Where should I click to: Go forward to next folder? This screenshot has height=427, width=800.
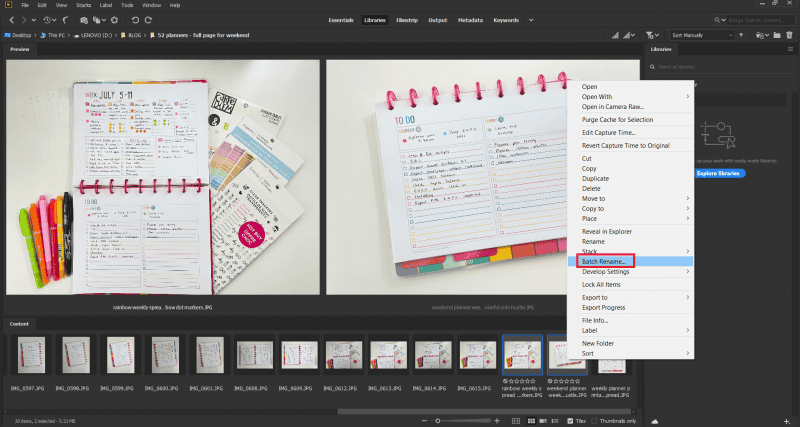(x=23, y=20)
